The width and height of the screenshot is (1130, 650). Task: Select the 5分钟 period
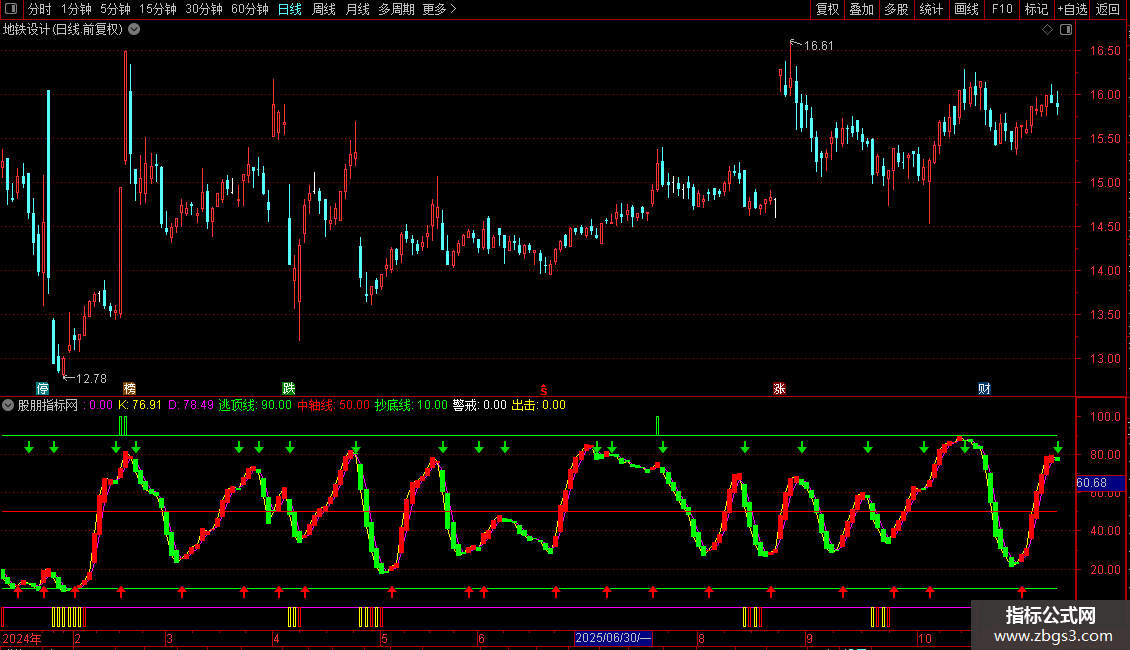pyautogui.click(x=115, y=9)
